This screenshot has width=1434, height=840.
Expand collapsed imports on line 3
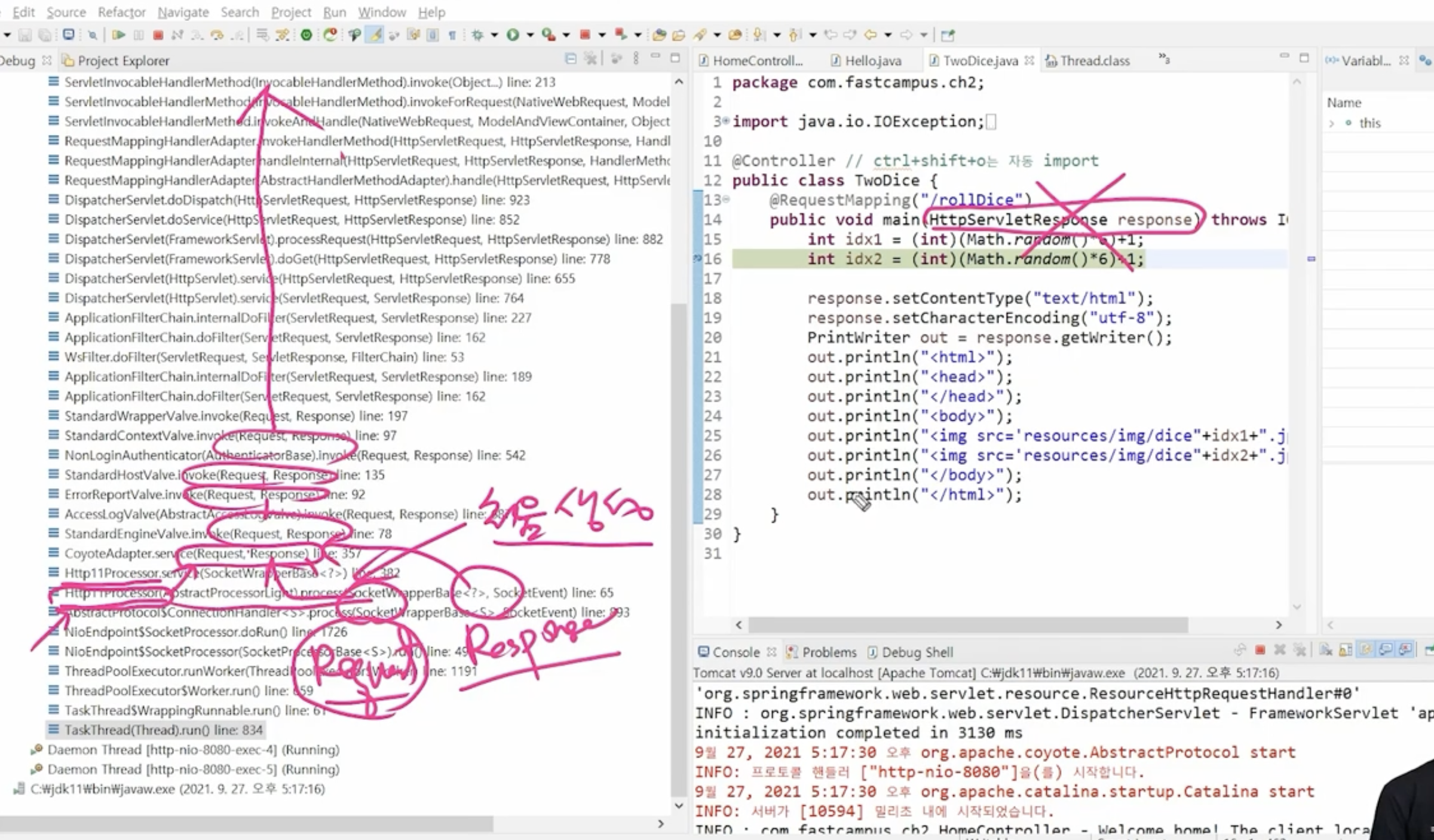point(726,121)
